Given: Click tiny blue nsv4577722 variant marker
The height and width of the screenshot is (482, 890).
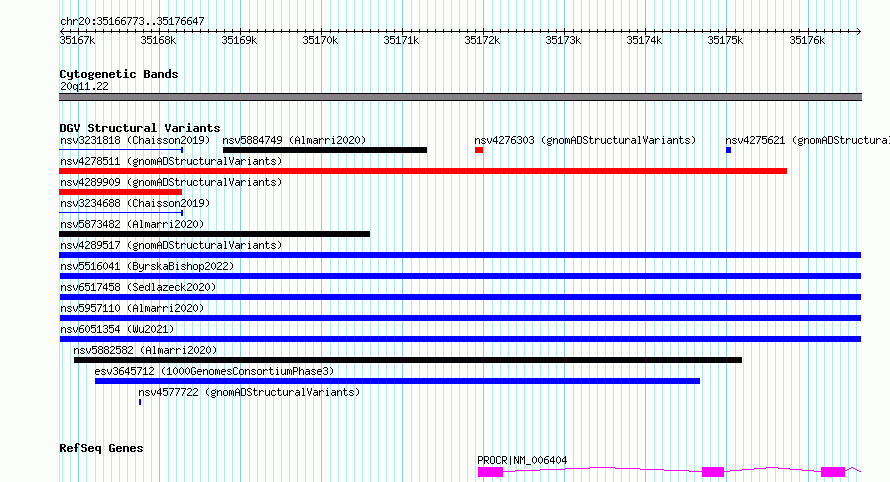Looking at the screenshot, I should pos(140,402).
